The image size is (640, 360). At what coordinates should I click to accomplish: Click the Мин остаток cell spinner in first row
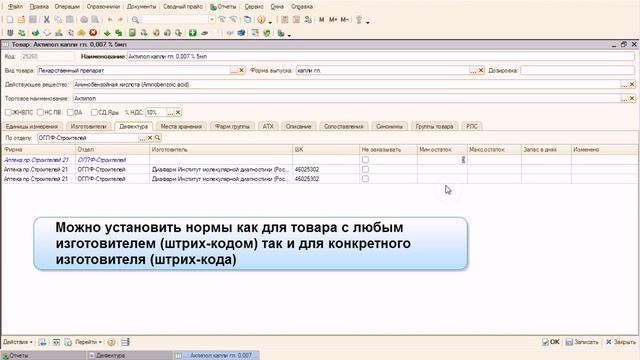[x=463, y=160]
